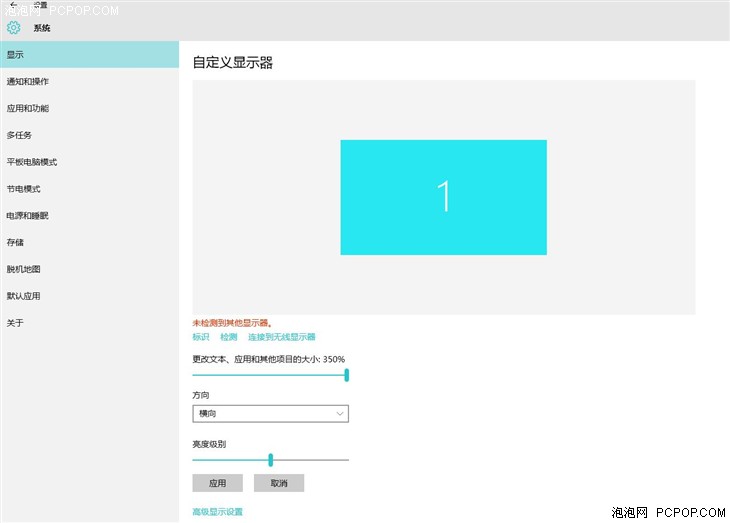
Task: Click the Settings gear icon
Action: (x=14, y=27)
